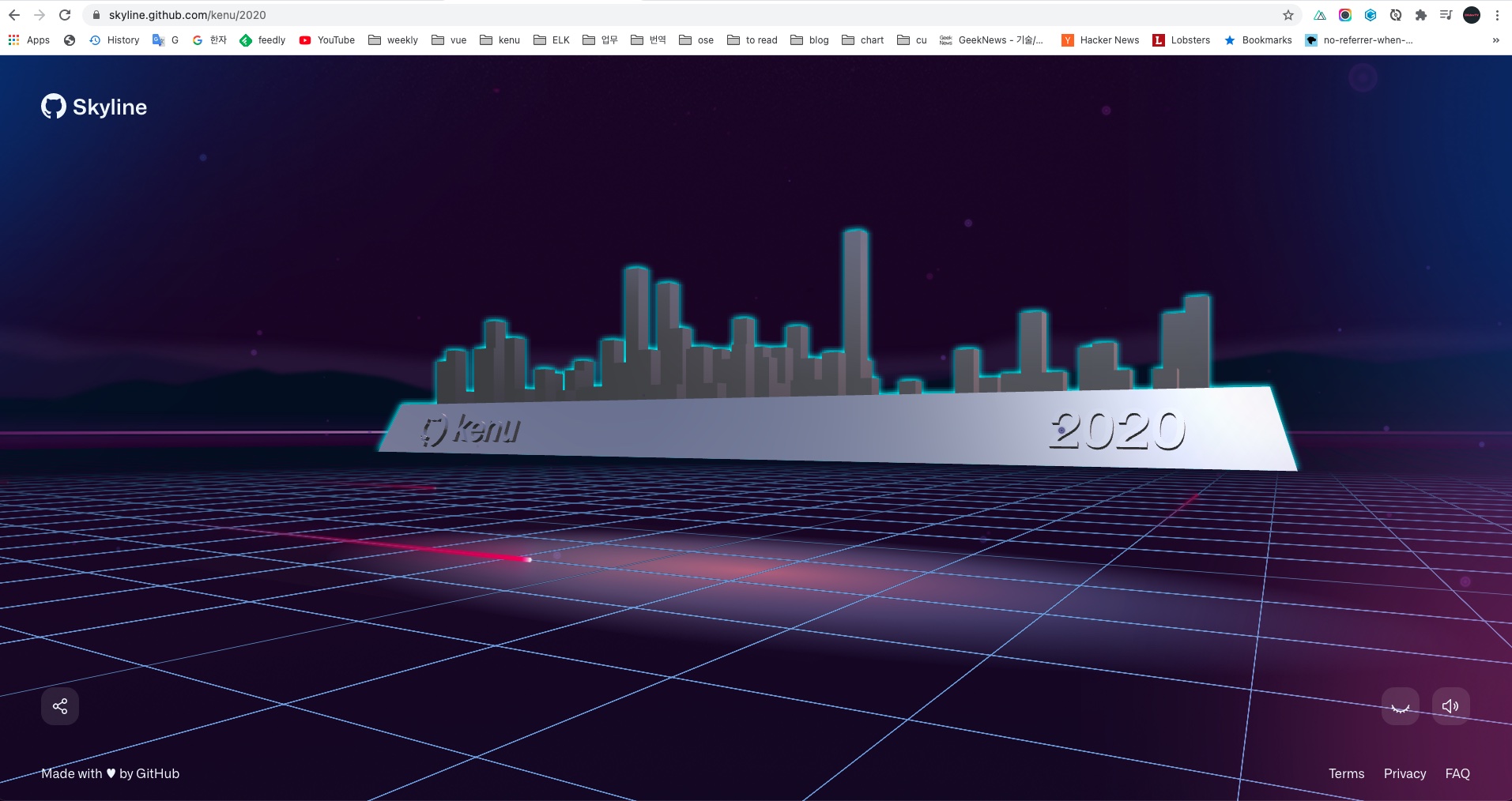
Task: Open the Privacy link
Action: [x=1405, y=774]
